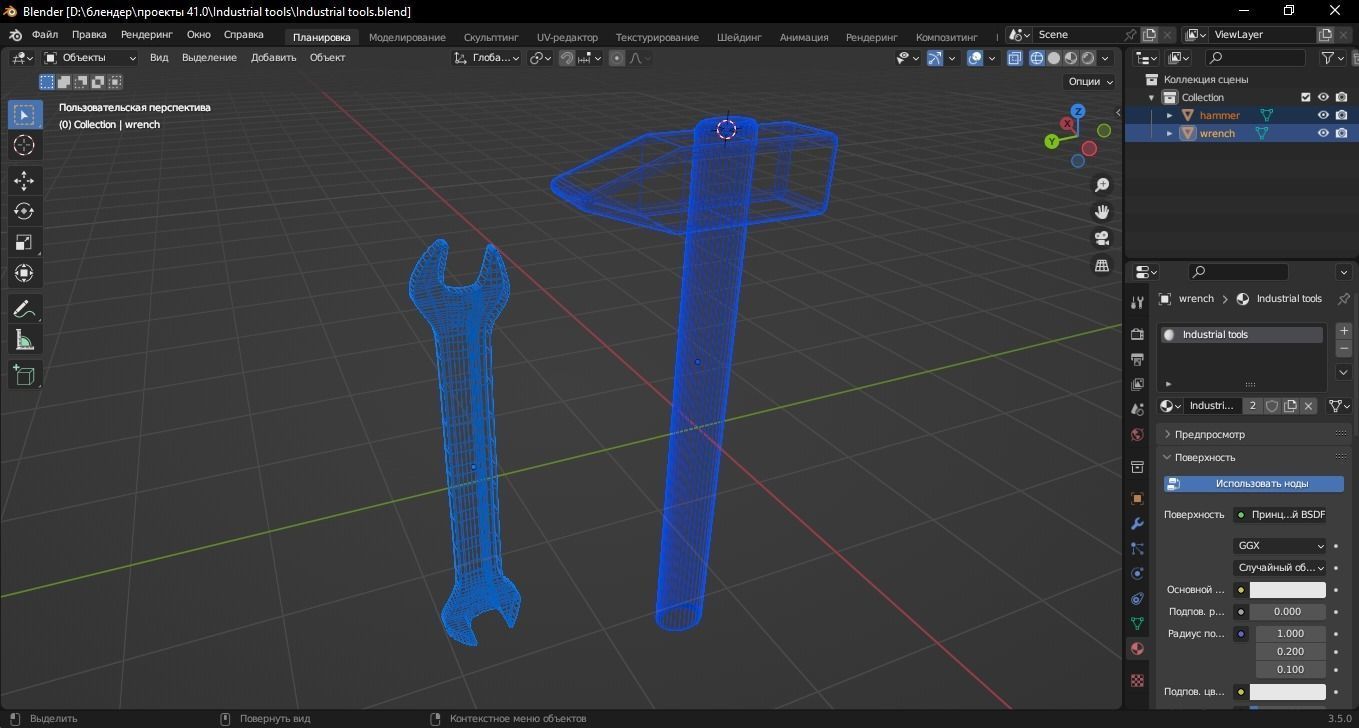
Task: Click the zoom view magnifier icon
Action: click(x=1102, y=185)
